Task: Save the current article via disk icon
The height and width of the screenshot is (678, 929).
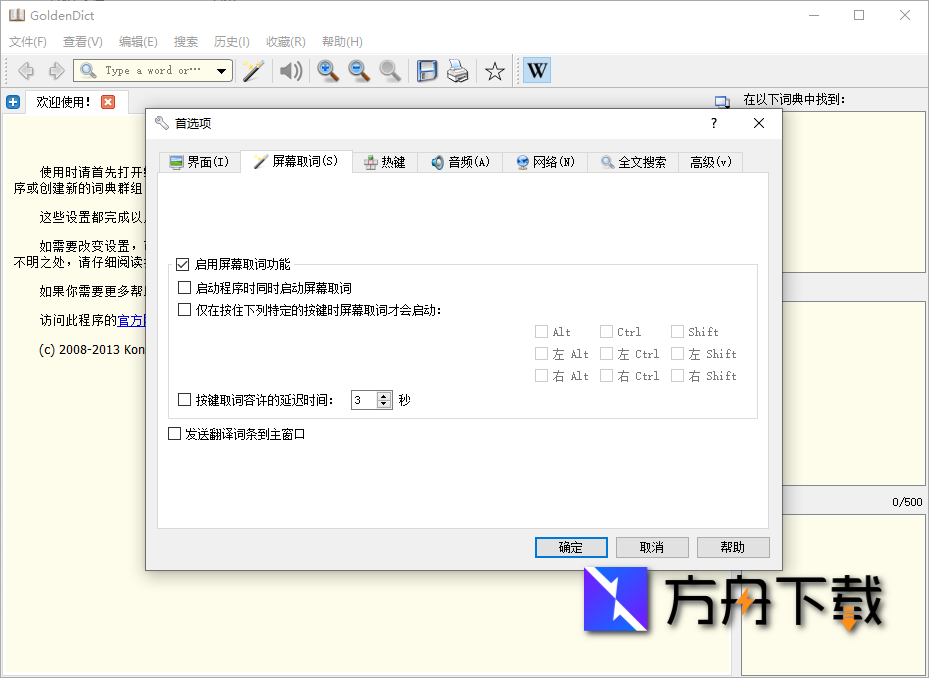Action: click(x=428, y=70)
